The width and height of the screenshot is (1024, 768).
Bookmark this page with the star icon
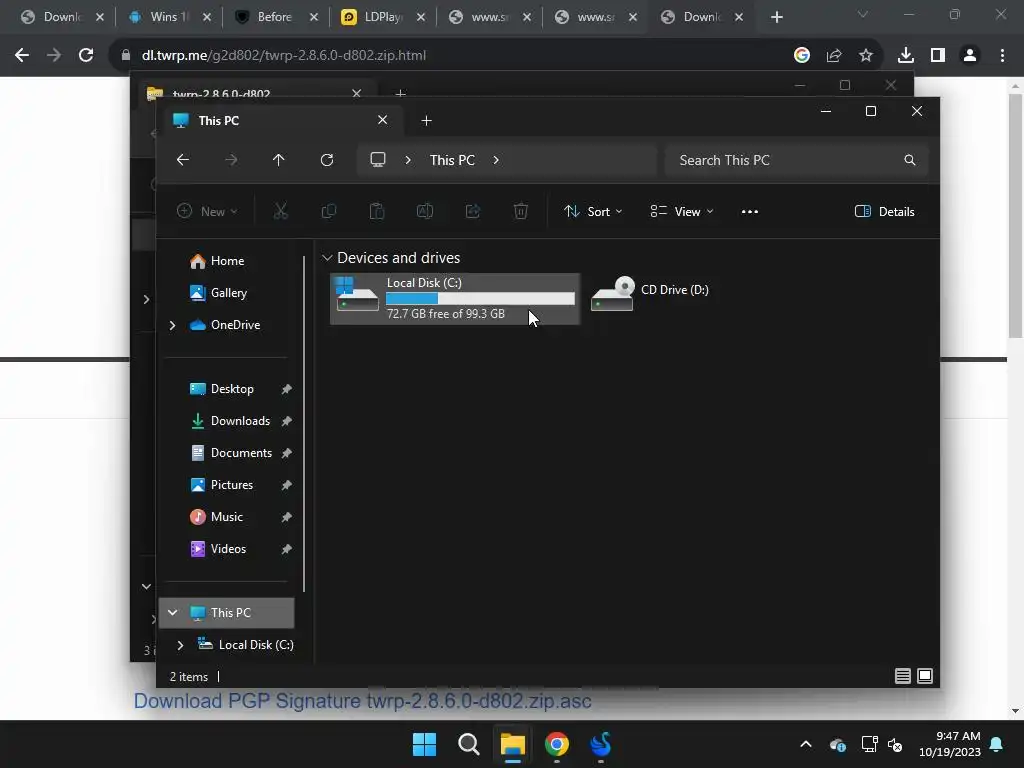click(866, 56)
